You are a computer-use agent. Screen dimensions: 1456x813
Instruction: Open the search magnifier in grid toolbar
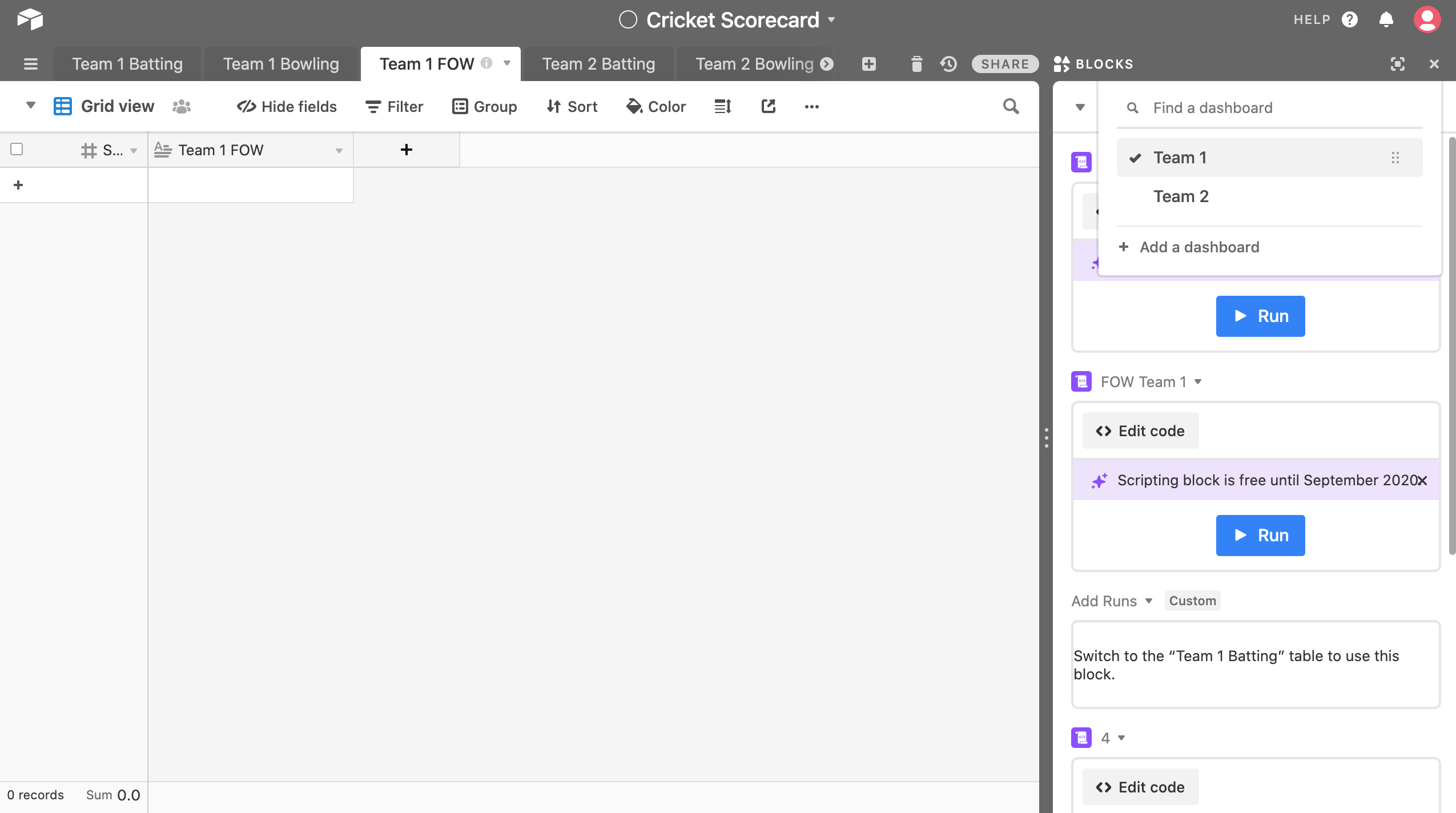point(1011,106)
